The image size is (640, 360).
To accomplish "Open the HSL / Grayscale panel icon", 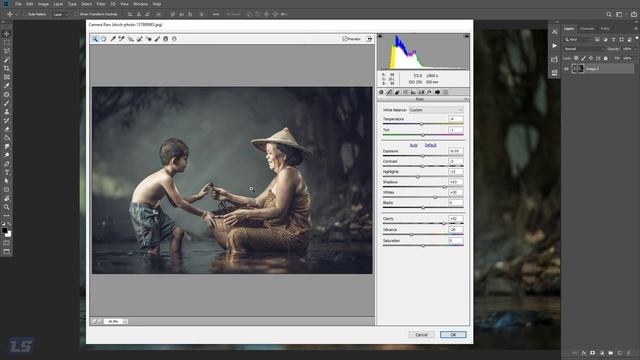I will click(405, 92).
